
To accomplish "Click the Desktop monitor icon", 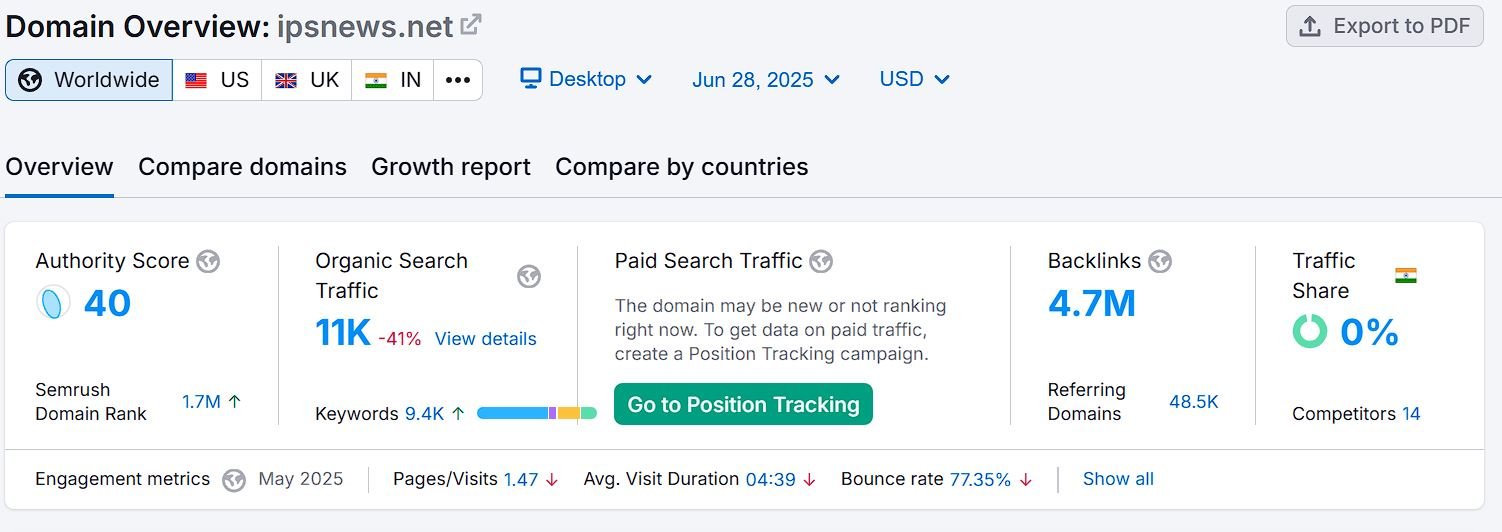I will (x=531, y=79).
